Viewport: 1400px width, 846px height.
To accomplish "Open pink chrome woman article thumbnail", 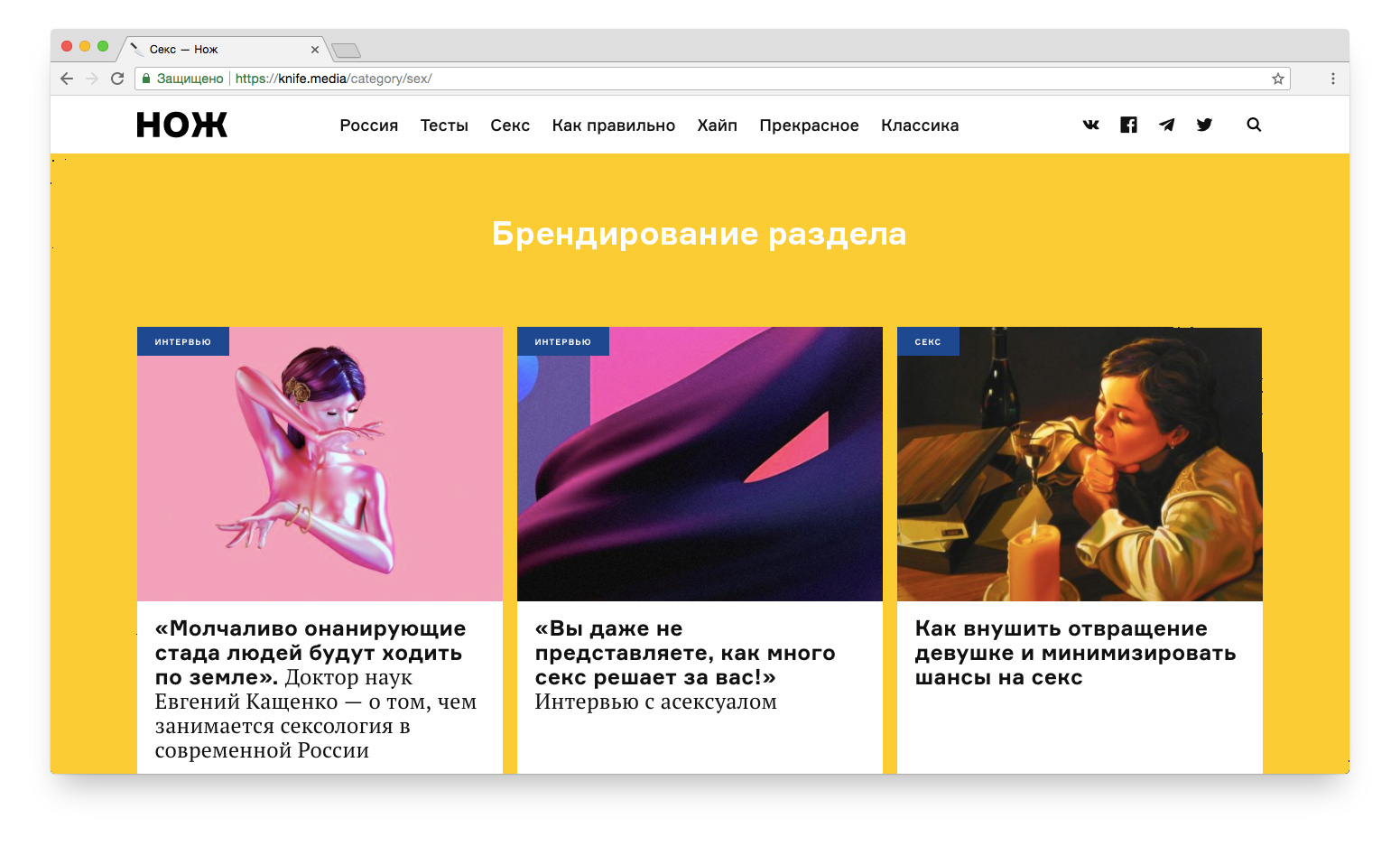I will (x=320, y=464).
